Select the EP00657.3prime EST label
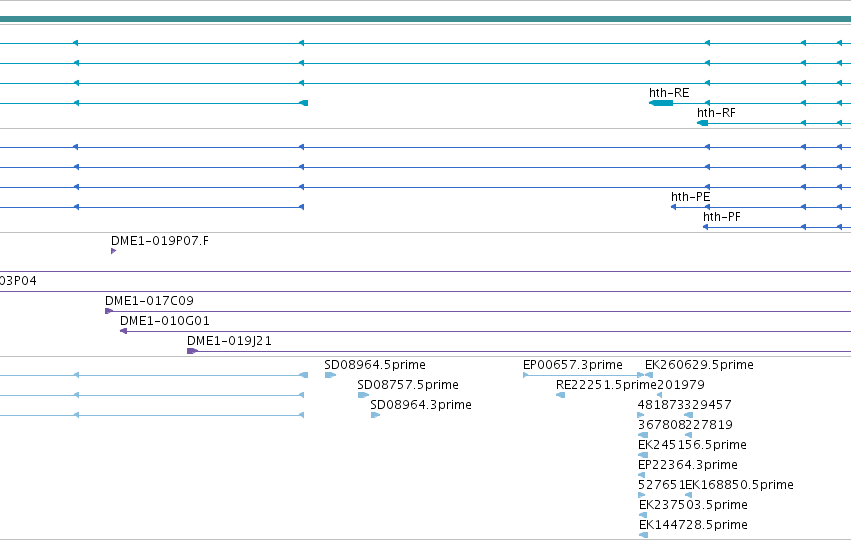The height and width of the screenshot is (540, 851). coord(573,365)
